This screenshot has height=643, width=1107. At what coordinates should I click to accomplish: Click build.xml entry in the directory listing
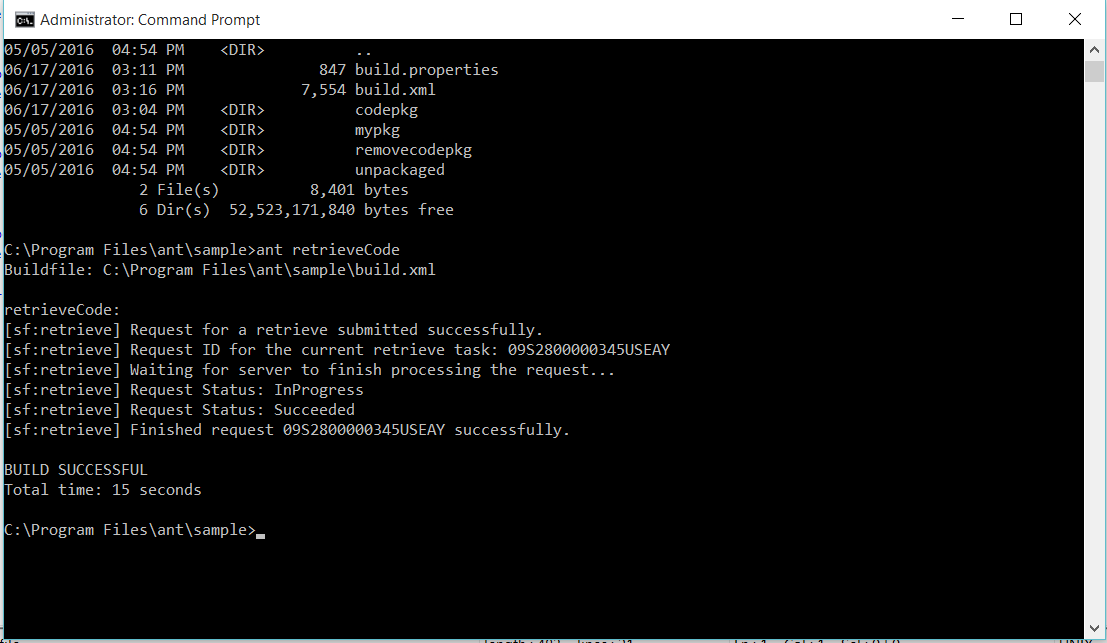click(395, 90)
